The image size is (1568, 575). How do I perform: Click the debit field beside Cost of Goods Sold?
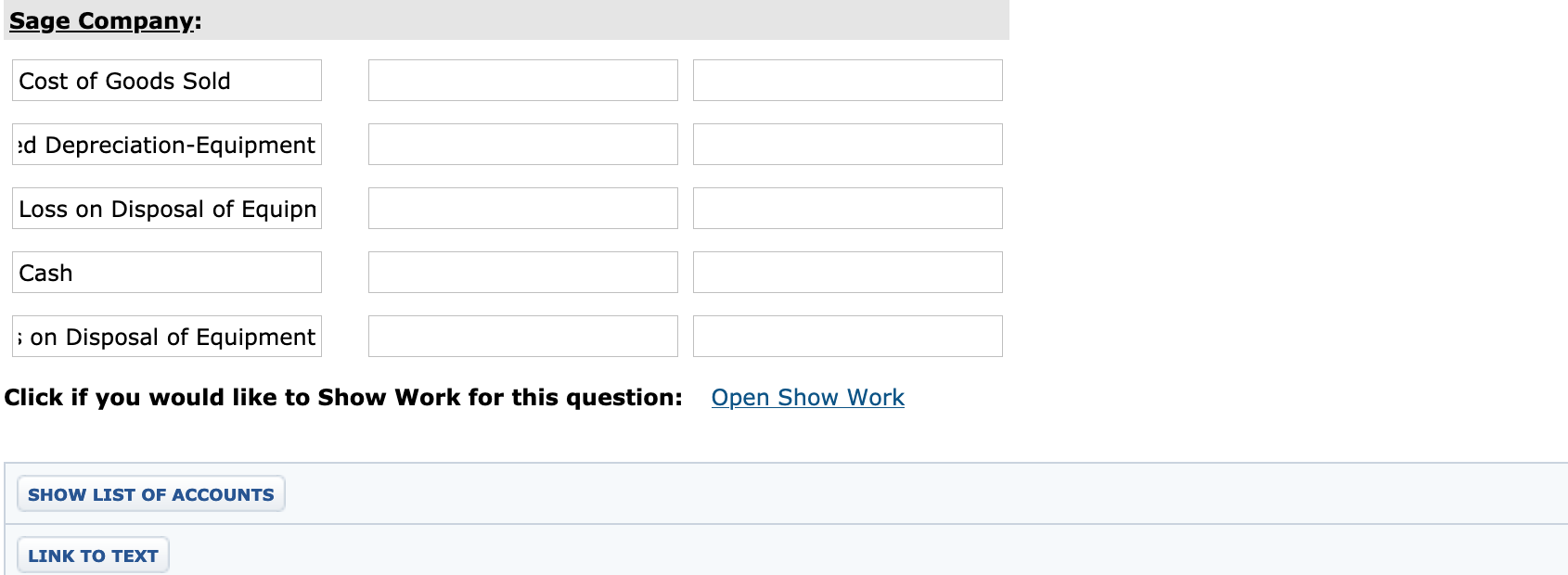coord(522,81)
